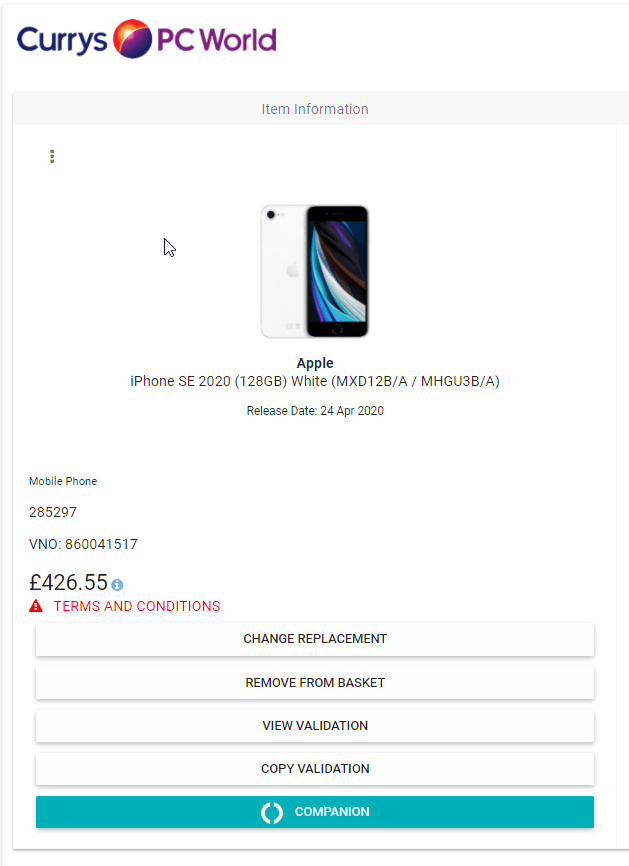Image resolution: width=629 pixels, height=866 pixels.
Task: Launch the COMPANION button label
Action: click(332, 812)
